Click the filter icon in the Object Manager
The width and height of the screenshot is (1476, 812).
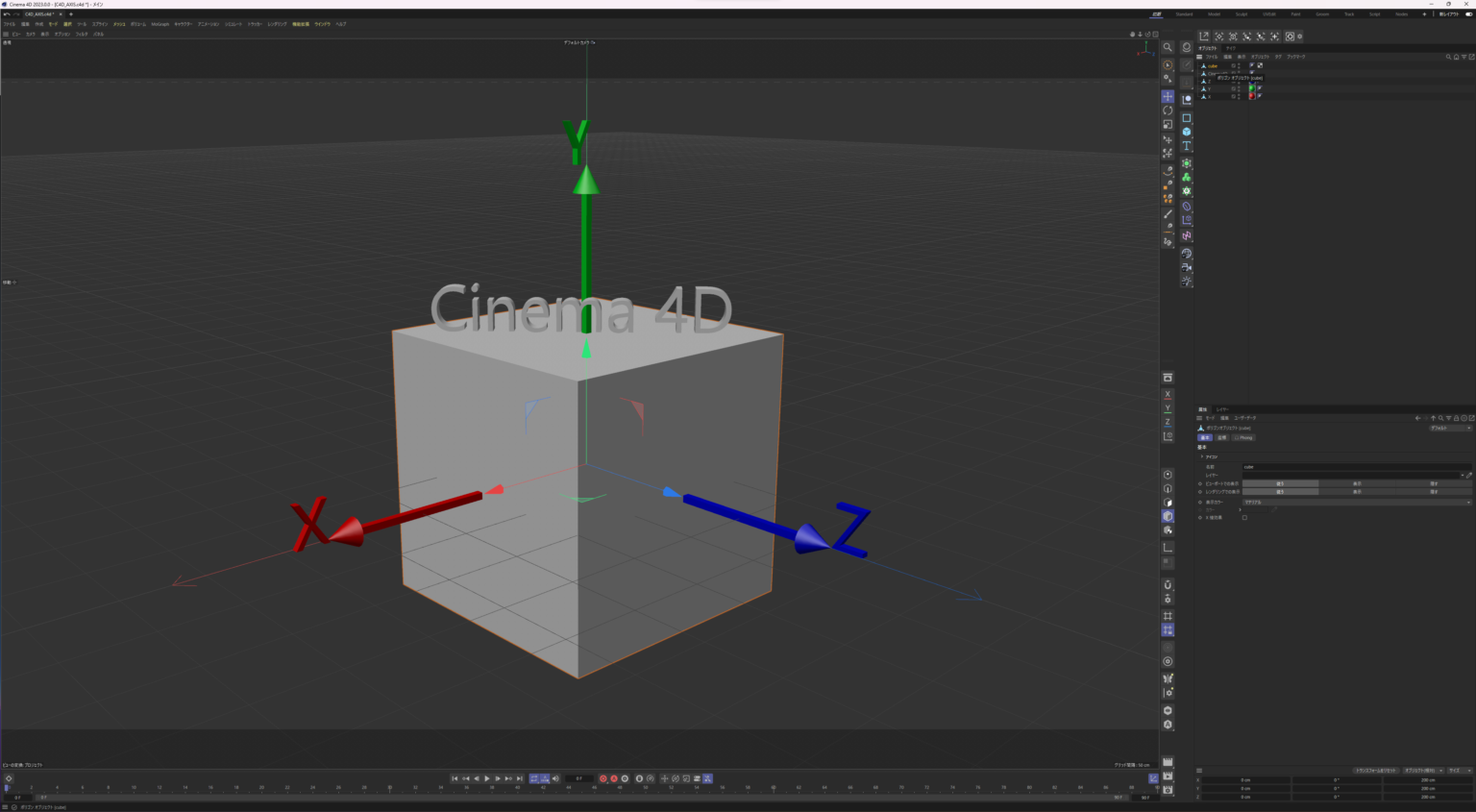click(1464, 57)
